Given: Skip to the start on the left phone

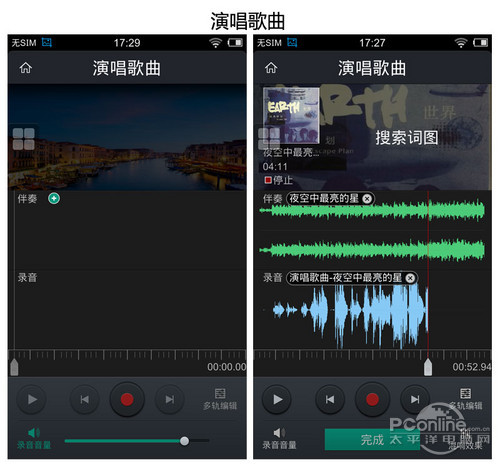Looking at the screenshot, I should click(85, 399).
